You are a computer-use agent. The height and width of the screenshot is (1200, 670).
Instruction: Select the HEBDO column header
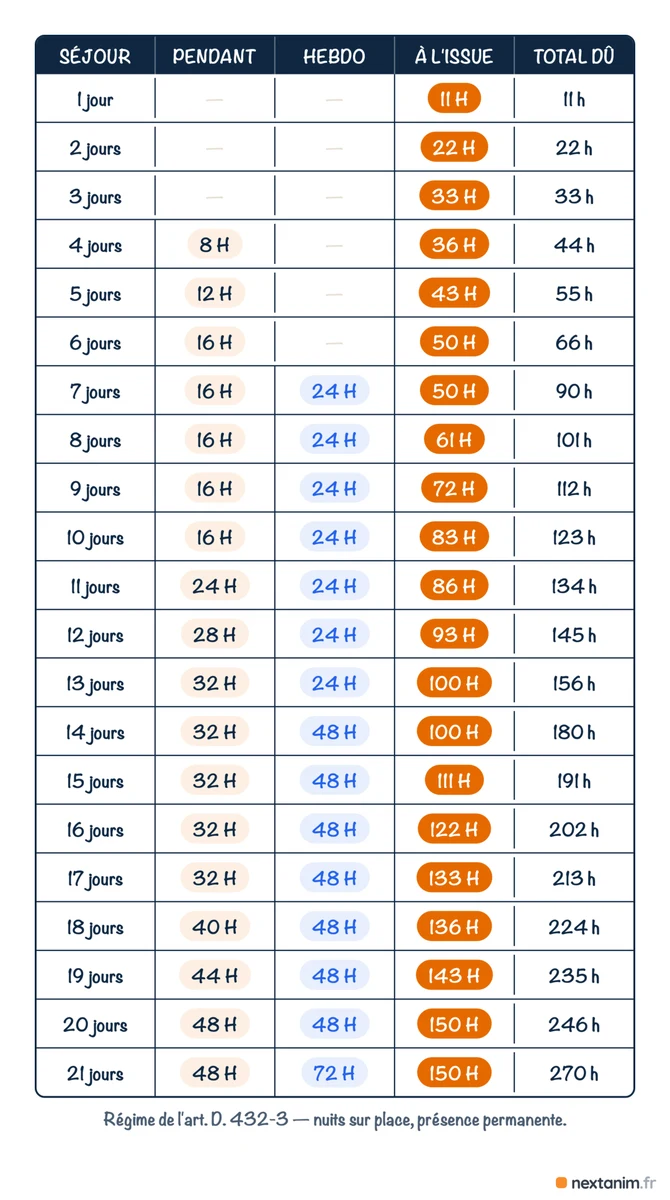tap(334, 56)
